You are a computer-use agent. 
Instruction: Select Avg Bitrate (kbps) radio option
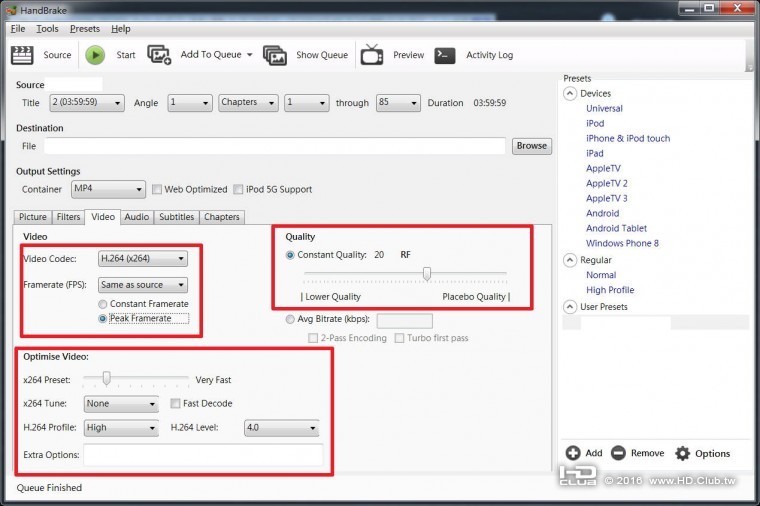[290, 320]
